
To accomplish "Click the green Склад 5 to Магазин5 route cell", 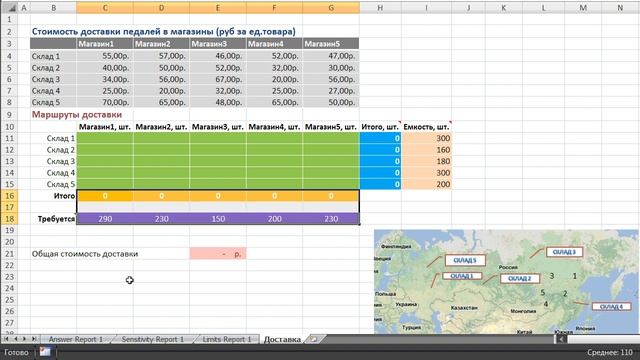I will tap(331, 184).
